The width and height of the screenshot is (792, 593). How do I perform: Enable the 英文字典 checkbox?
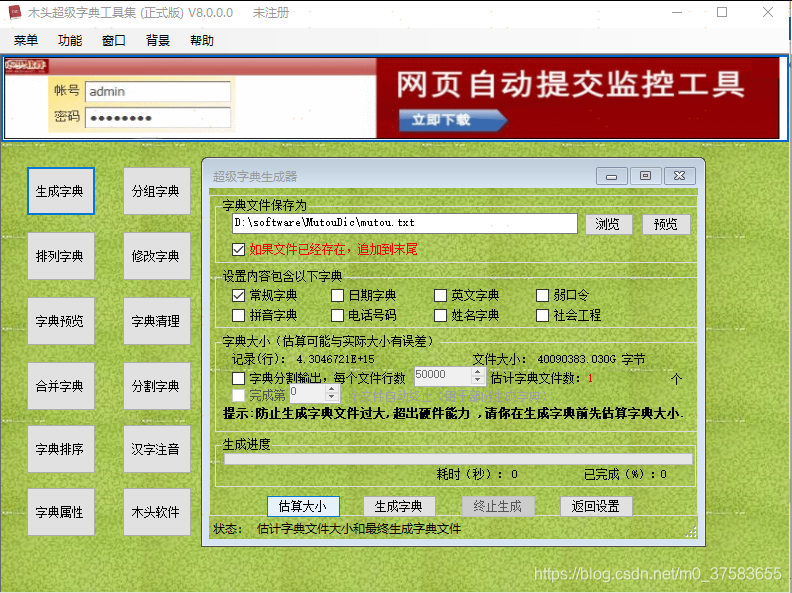click(x=440, y=295)
